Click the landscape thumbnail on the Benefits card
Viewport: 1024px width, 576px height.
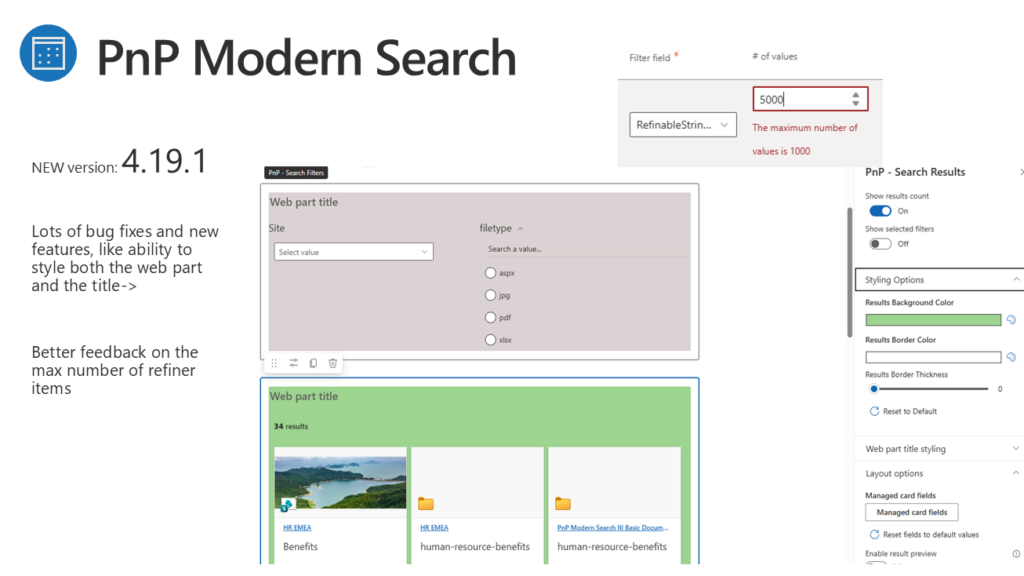click(x=340, y=482)
